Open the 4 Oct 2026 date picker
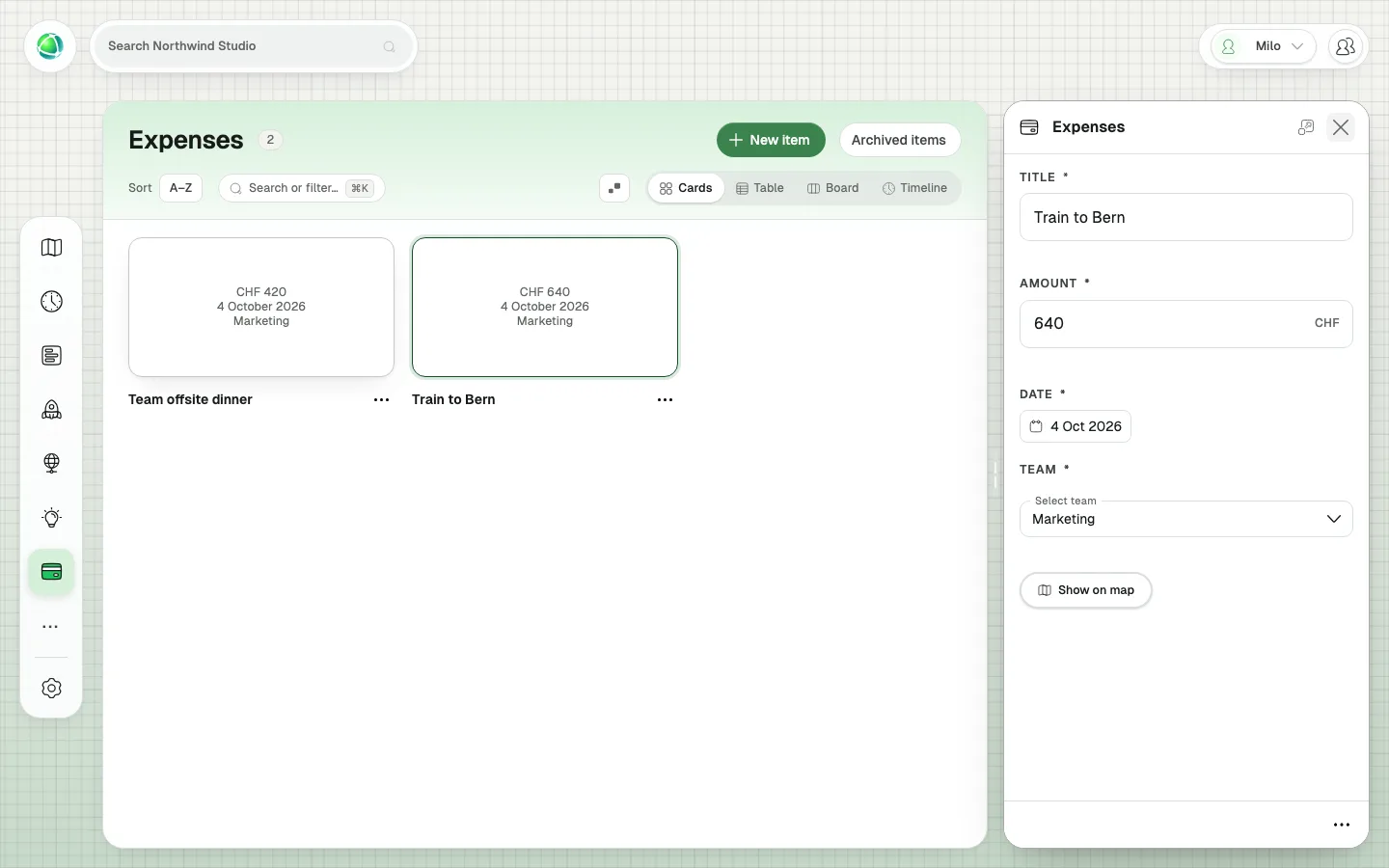Viewport: 1389px width, 868px height. point(1076,426)
